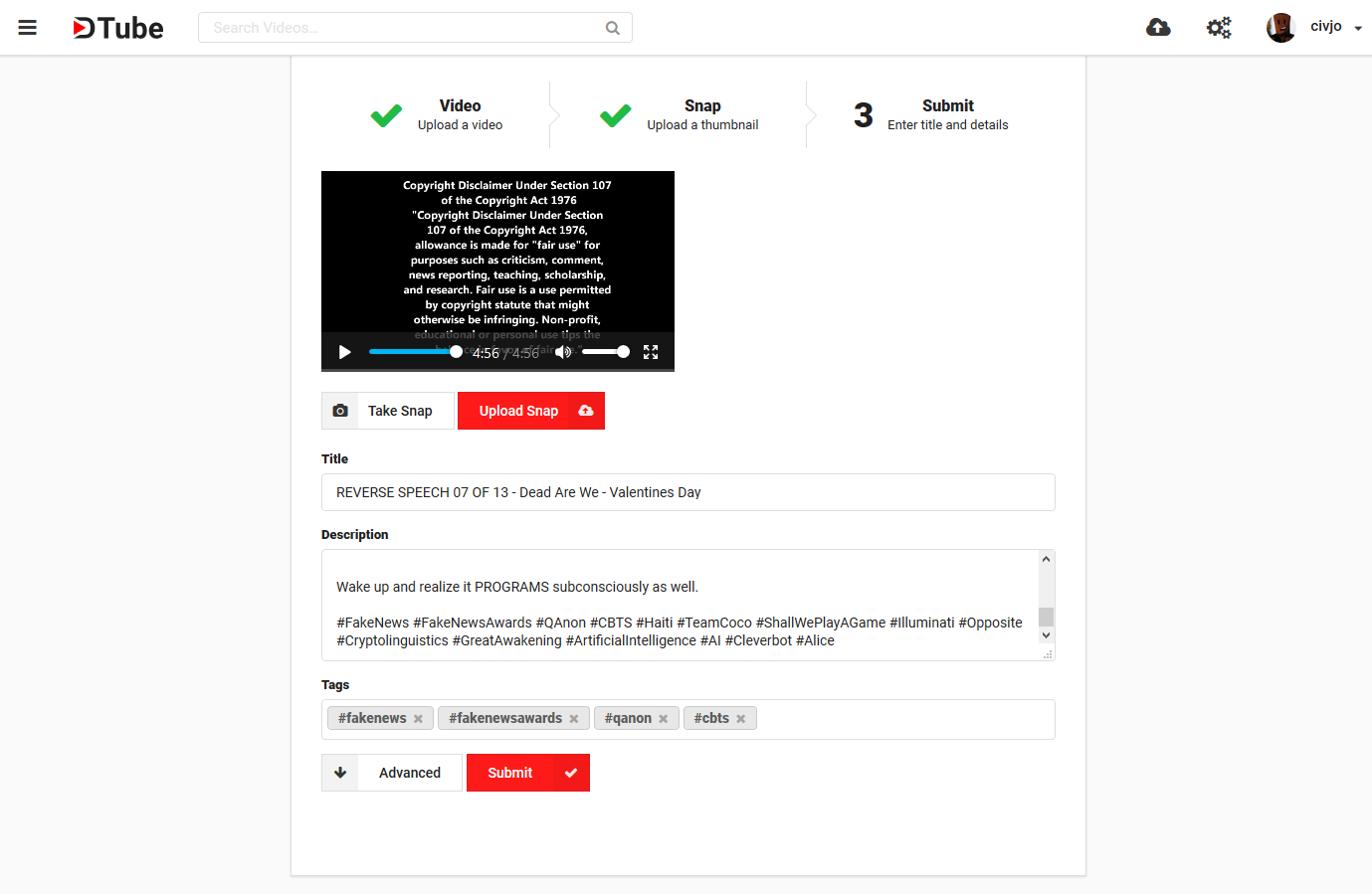This screenshot has width=1372, height=894.
Task: Click inside the Title input field
Action: point(687,491)
